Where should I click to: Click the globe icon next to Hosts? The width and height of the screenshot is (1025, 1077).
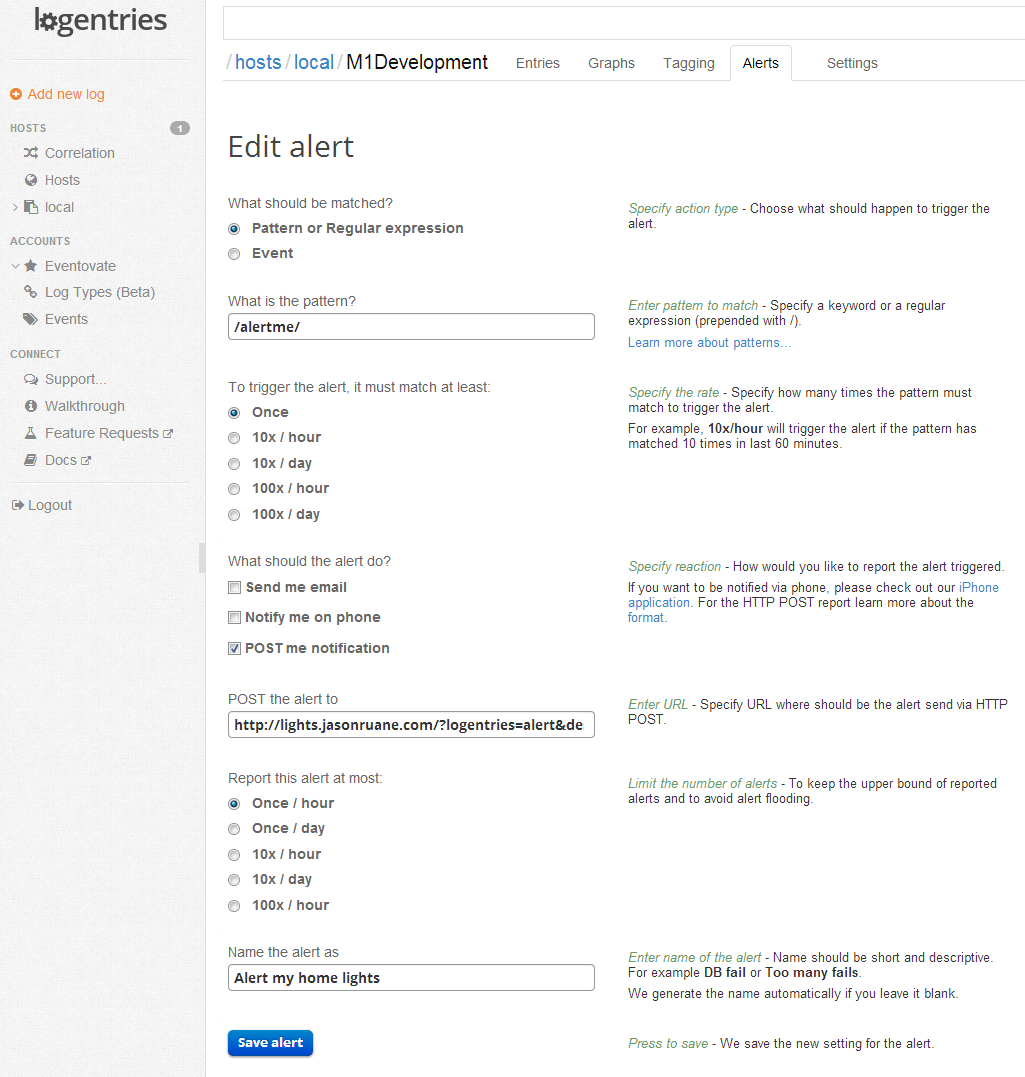[31, 180]
